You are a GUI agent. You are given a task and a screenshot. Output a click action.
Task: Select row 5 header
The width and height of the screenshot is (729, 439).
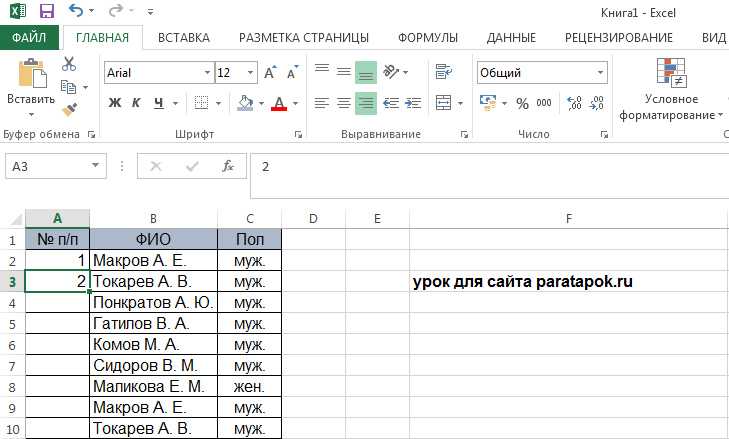coord(12,324)
